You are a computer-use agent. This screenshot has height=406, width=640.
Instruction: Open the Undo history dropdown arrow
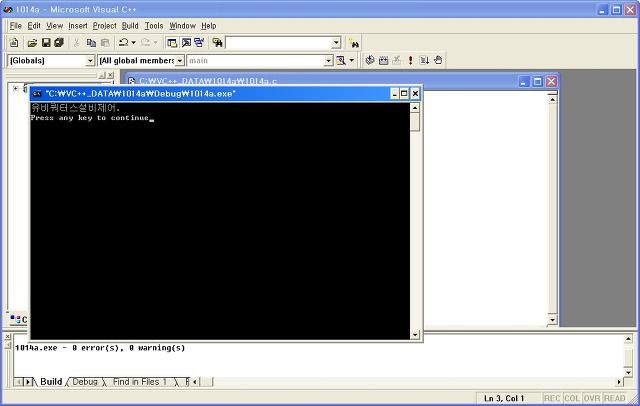133,42
